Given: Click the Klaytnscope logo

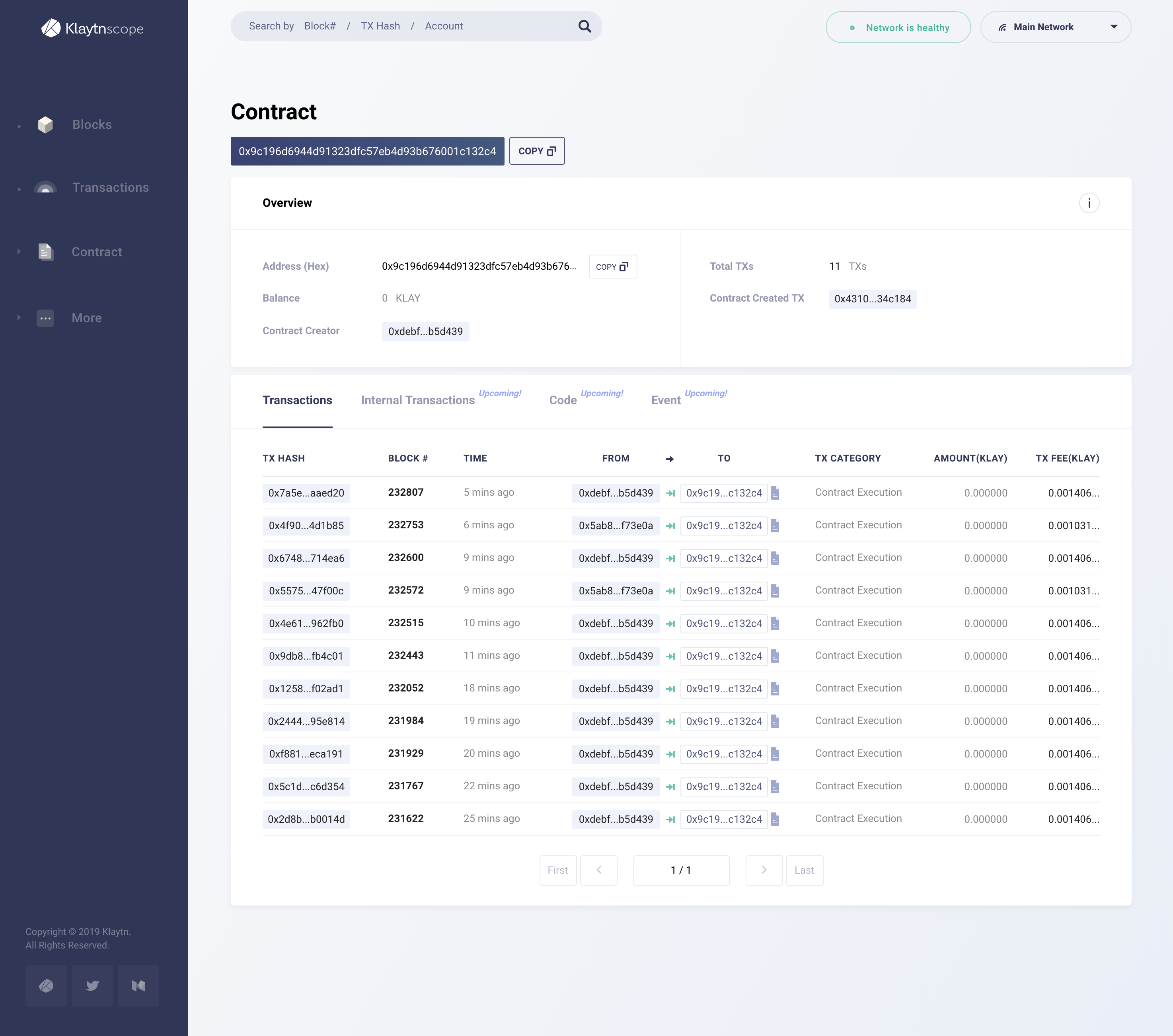Looking at the screenshot, I should [92, 28].
